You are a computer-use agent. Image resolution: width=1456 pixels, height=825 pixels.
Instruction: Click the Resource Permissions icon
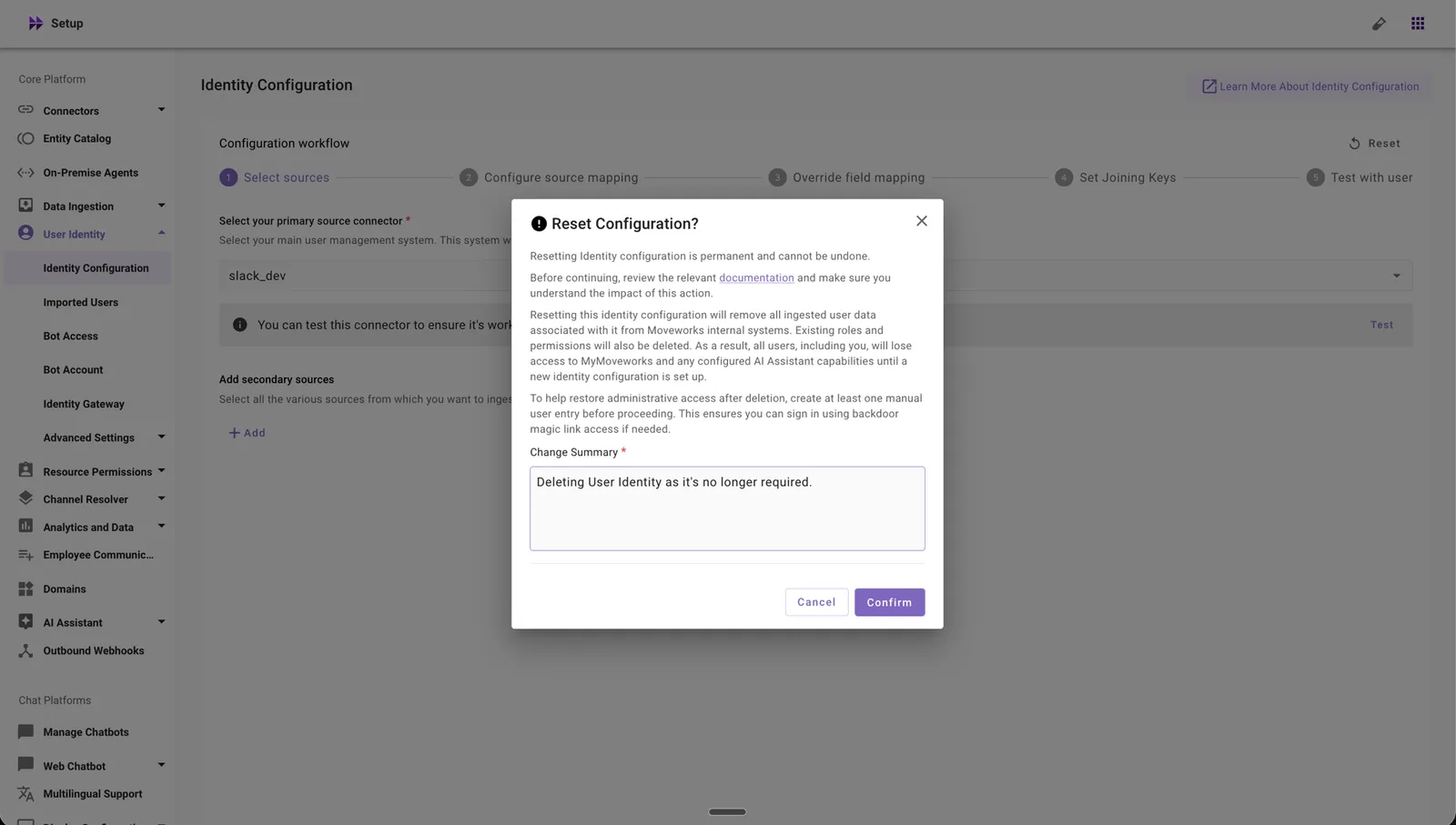click(25, 470)
